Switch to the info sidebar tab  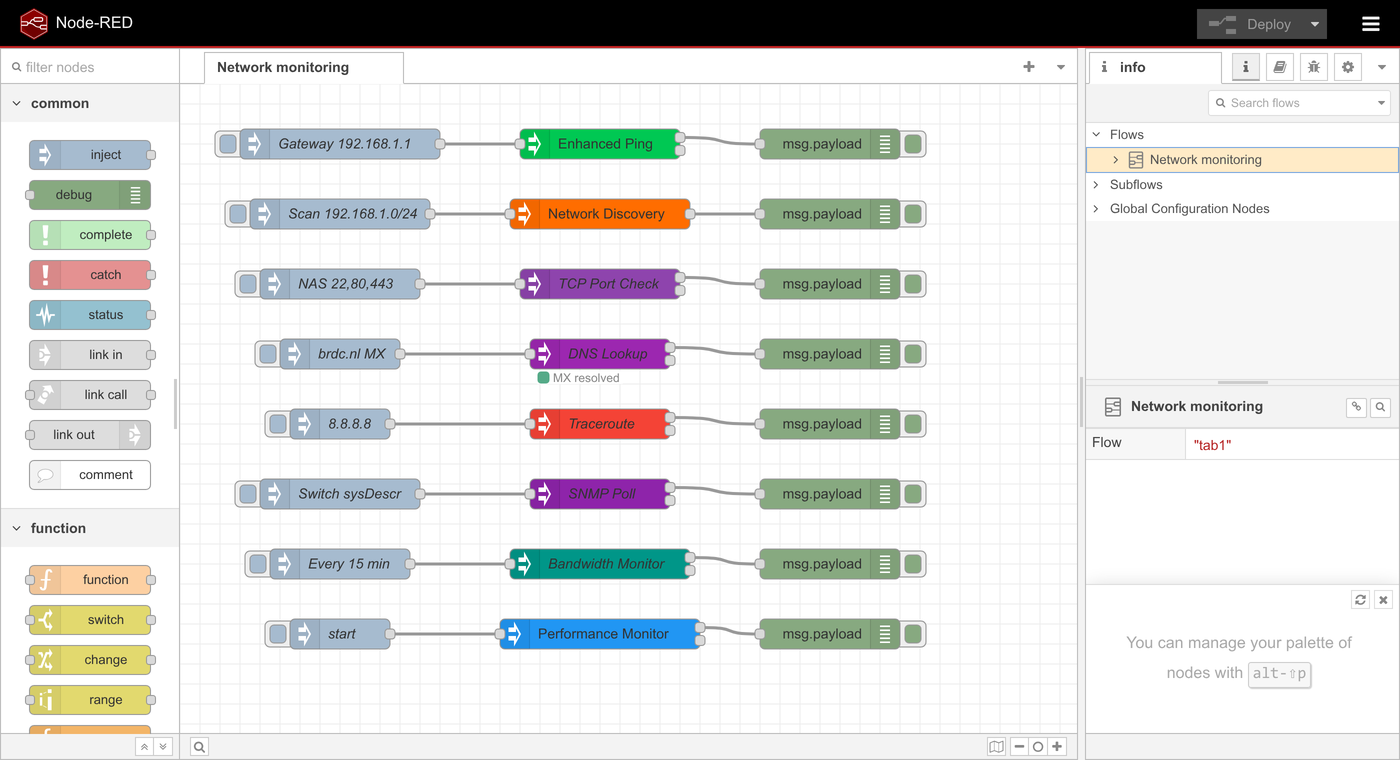(1155, 67)
